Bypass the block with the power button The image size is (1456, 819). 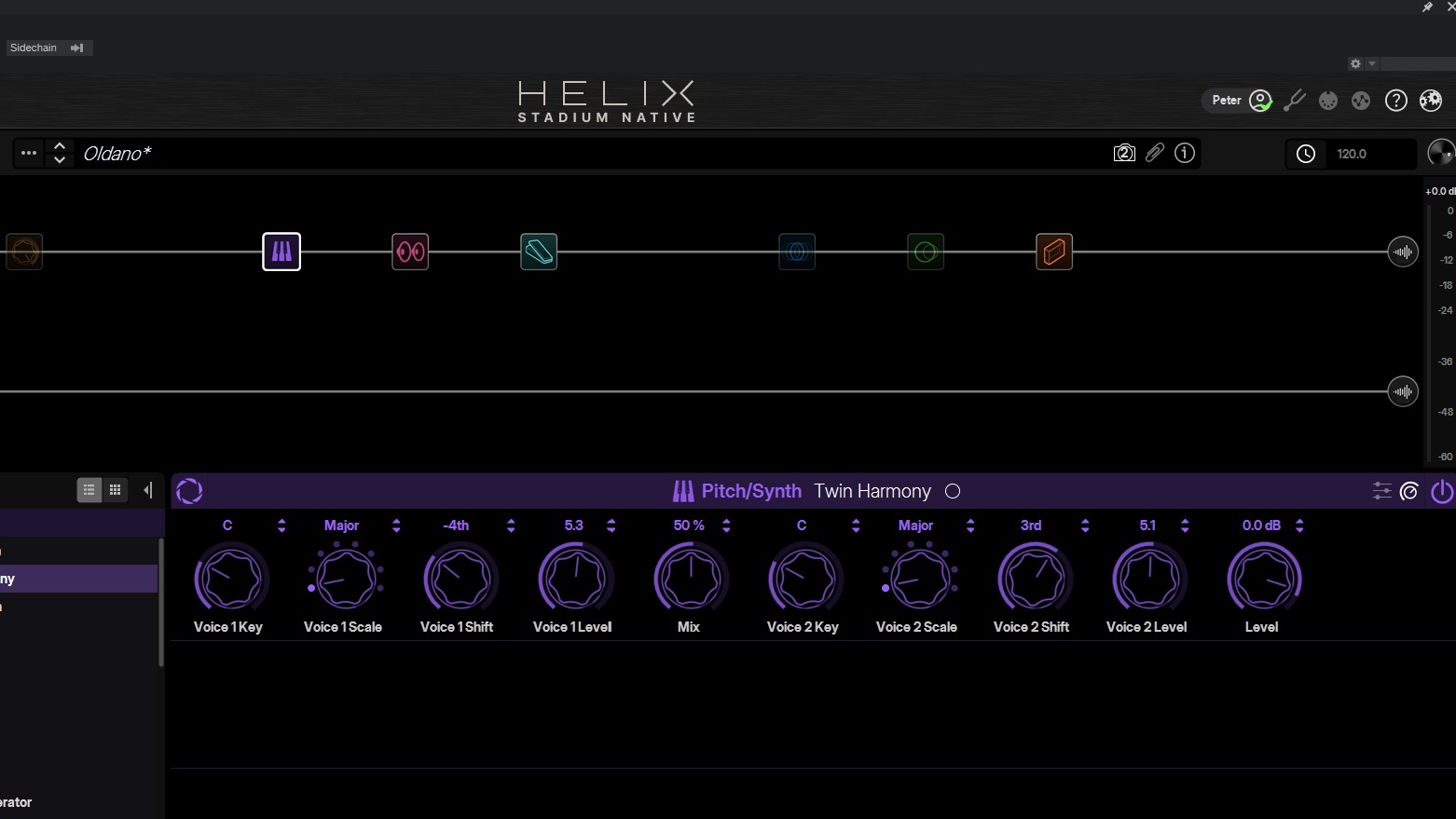click(x=1442, y=491)
